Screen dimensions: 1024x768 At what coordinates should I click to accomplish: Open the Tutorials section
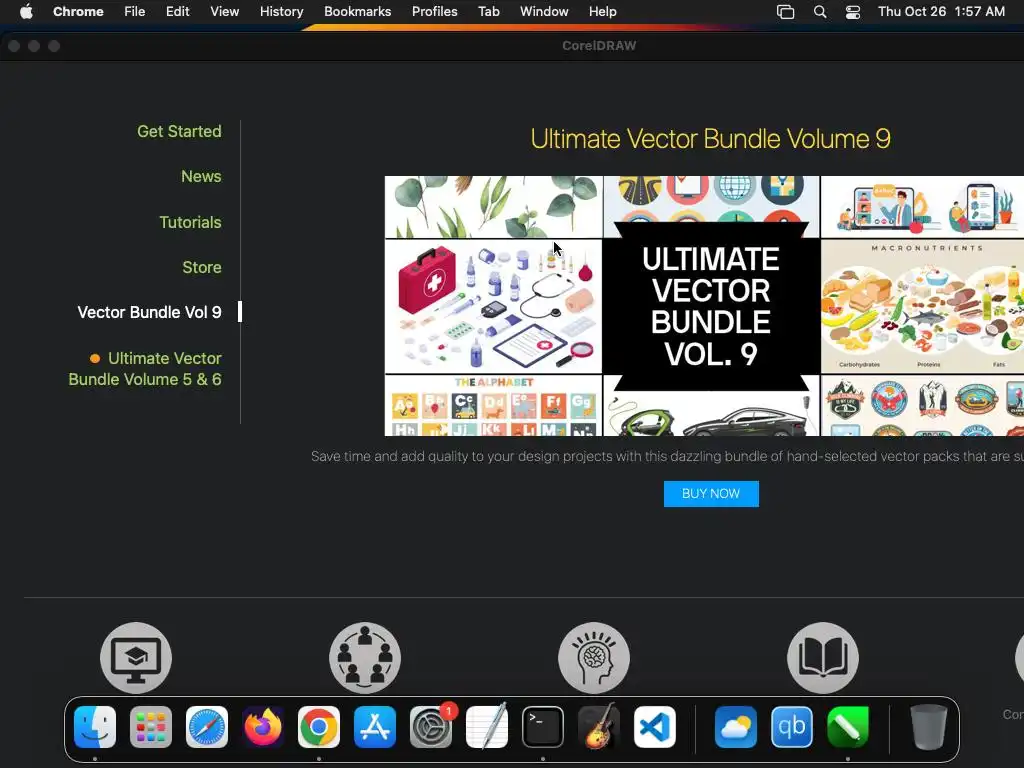[x=190, y=222]
